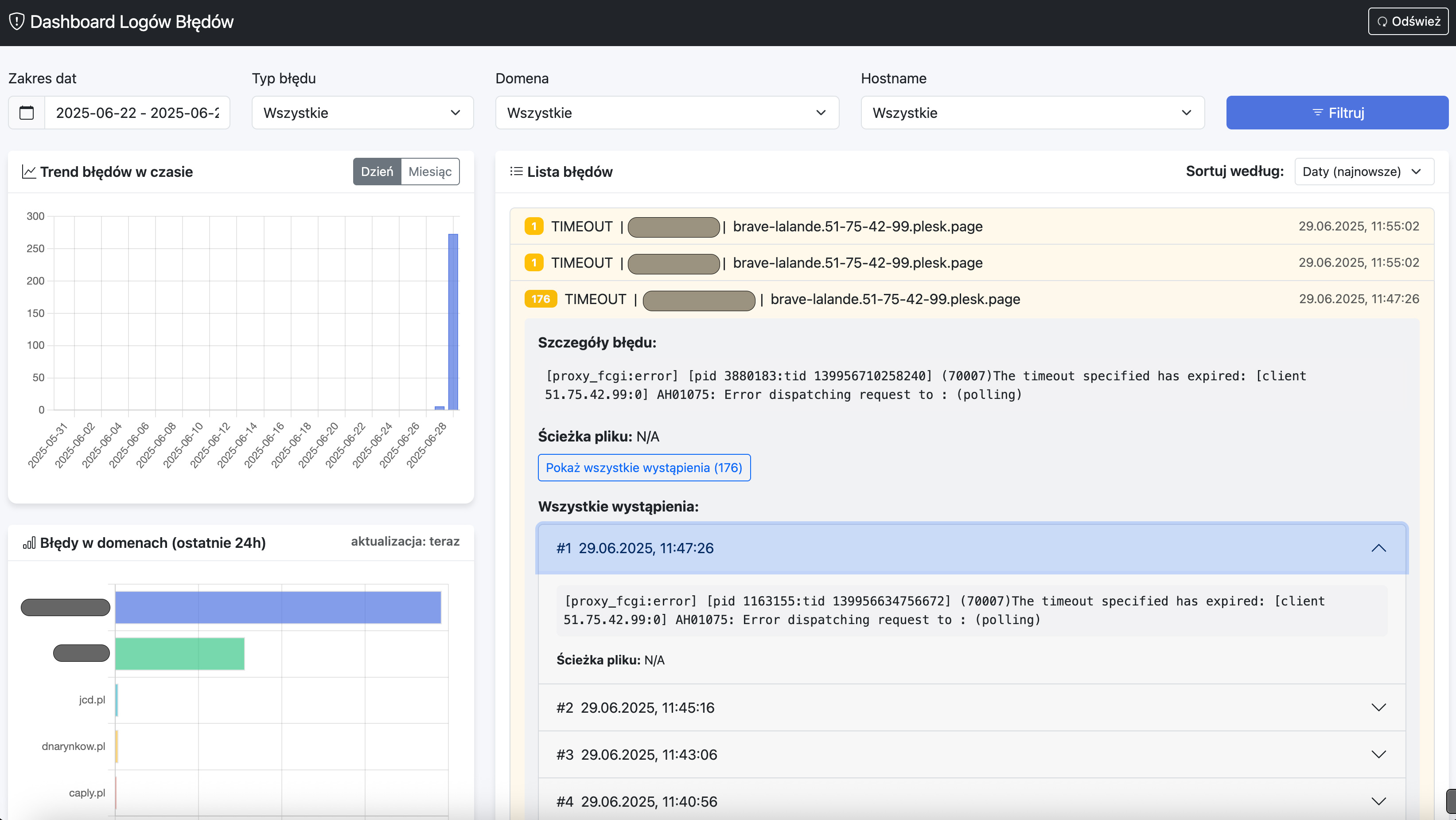Screen dimensions: 1456x820
Task: Click the list icon next to Lista błędów
Action: coord(516,172)
